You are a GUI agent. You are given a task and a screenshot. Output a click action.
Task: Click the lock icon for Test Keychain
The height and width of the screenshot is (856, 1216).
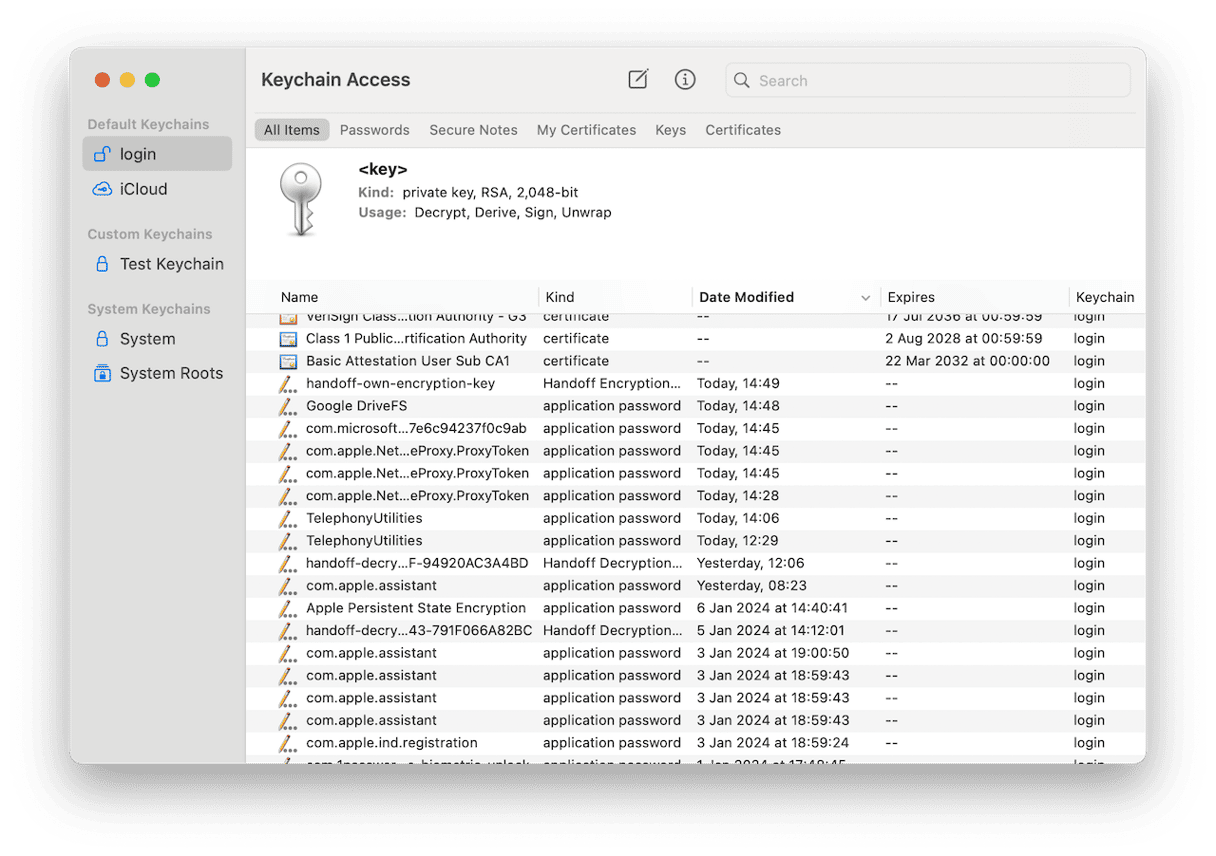point(102,264)
